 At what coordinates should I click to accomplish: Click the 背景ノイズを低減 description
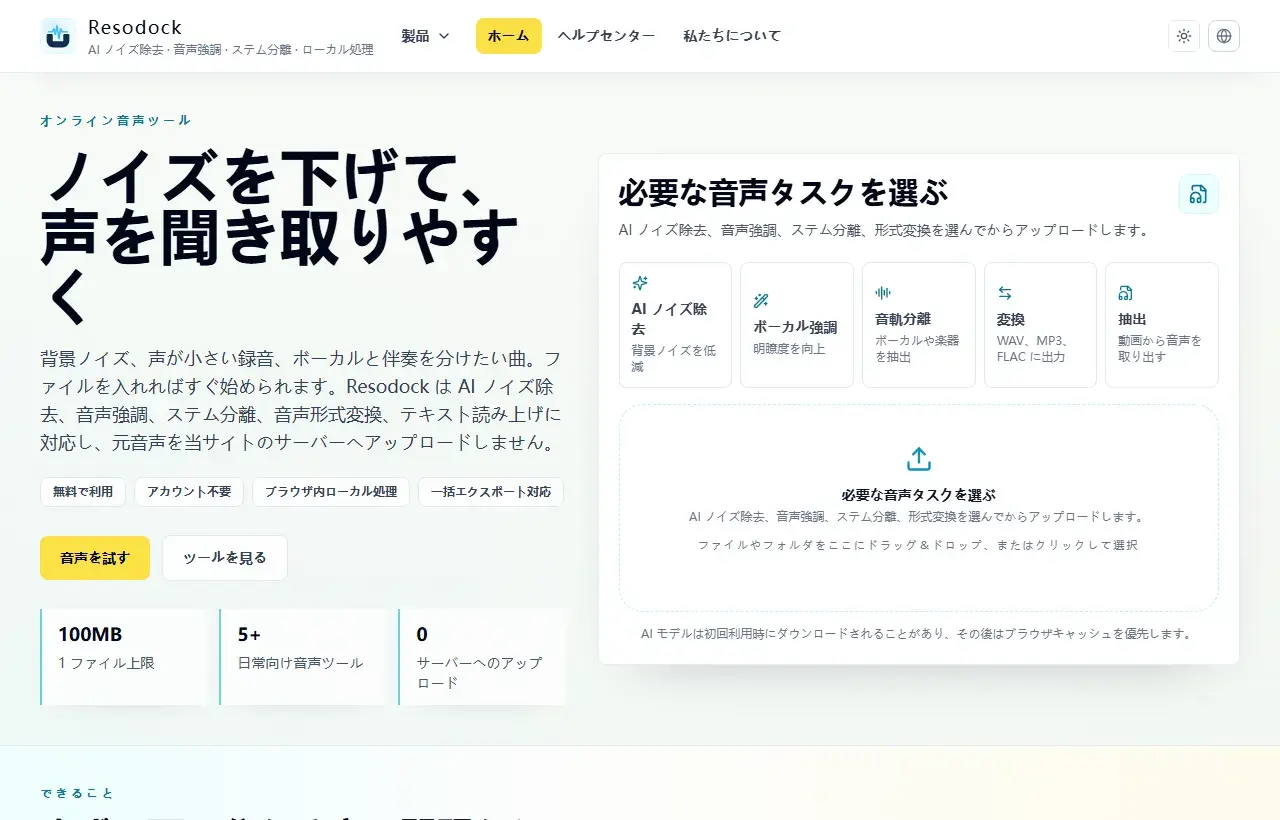(674, 359)
